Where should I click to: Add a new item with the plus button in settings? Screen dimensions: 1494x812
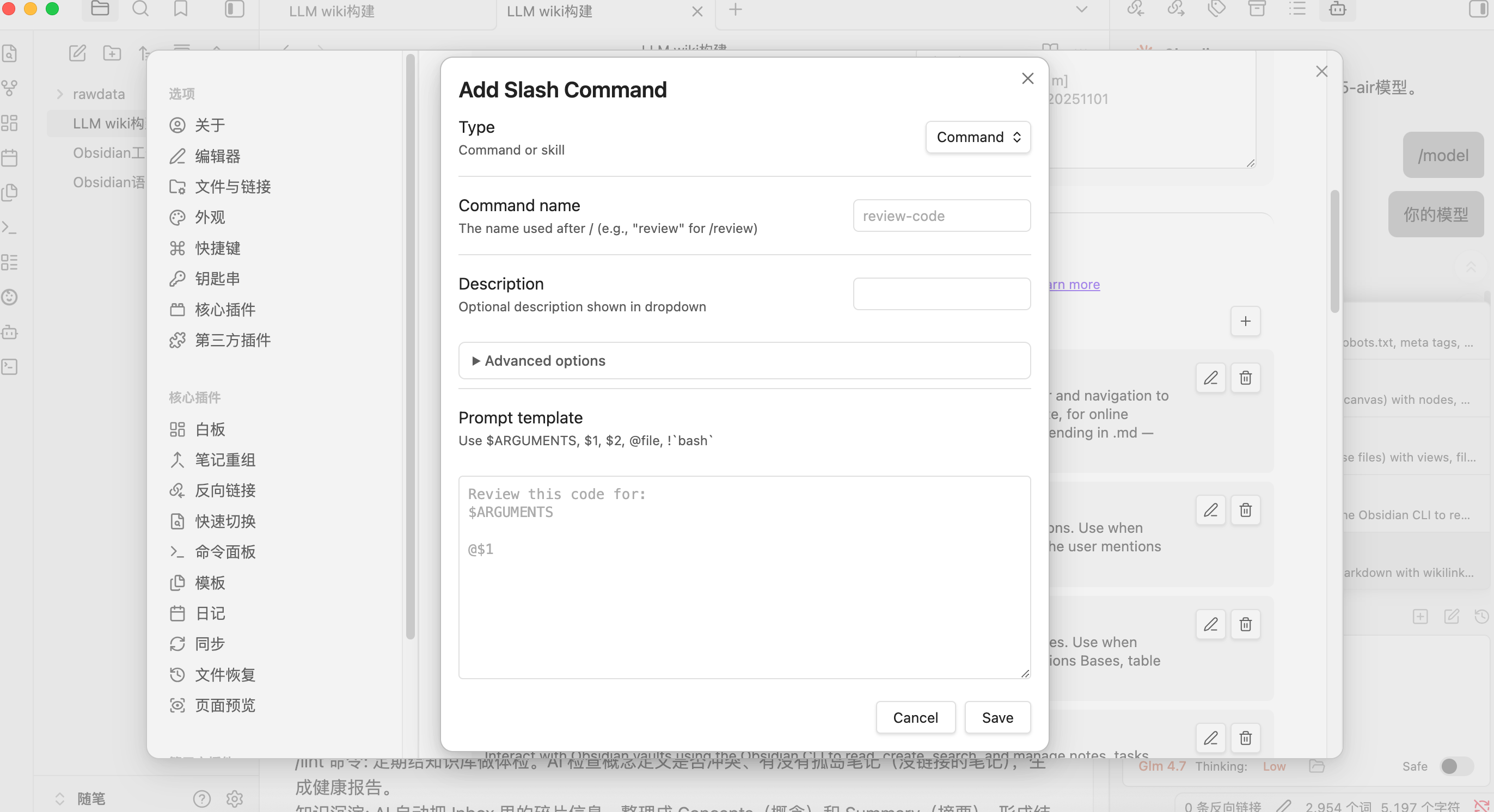pyautogui.click(x=1245, y=321)
